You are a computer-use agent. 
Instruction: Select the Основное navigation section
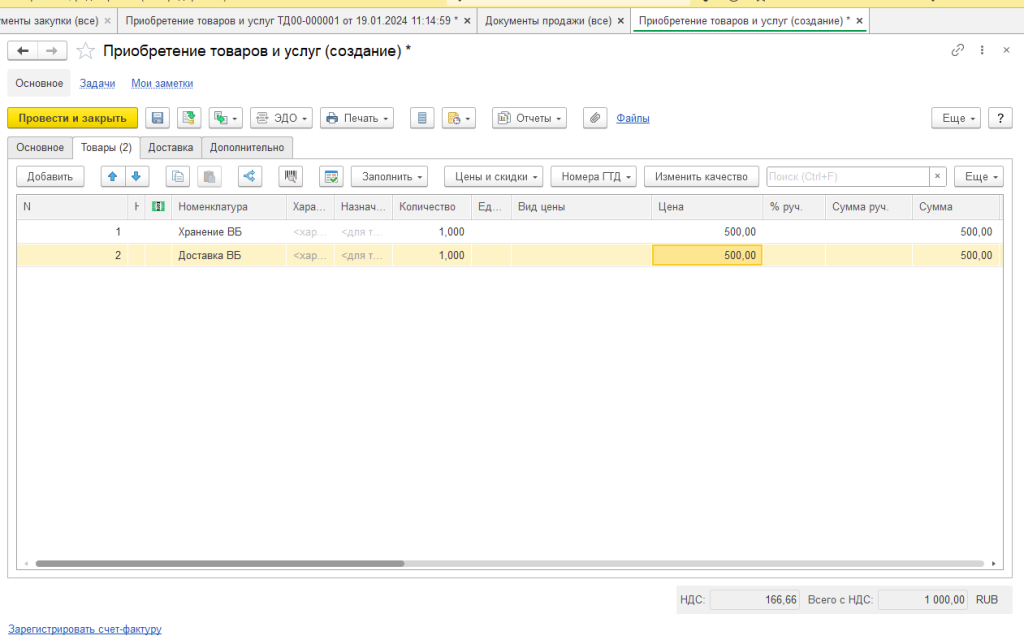(x=39, y=84)
